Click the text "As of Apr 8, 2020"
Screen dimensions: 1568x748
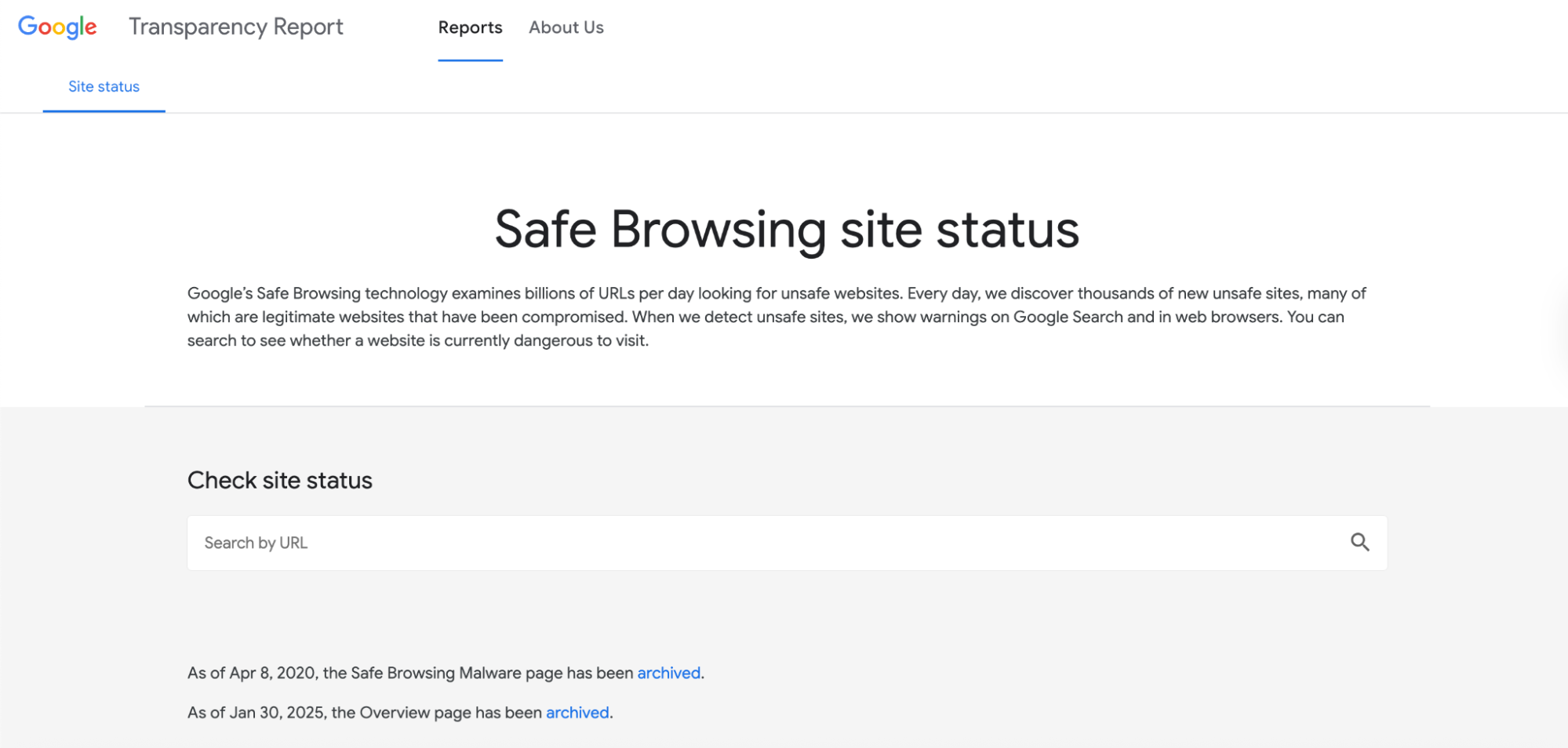252,674
